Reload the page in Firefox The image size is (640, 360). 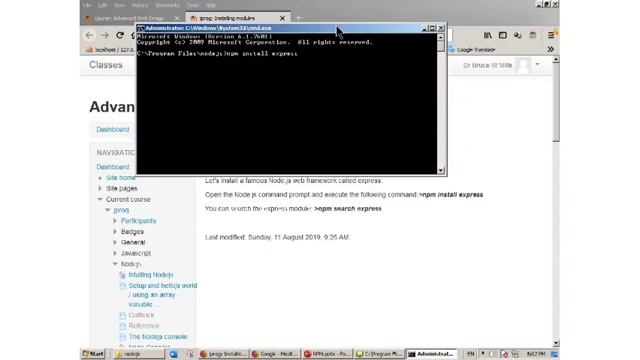pyautogui.click(x=120, y=36)
